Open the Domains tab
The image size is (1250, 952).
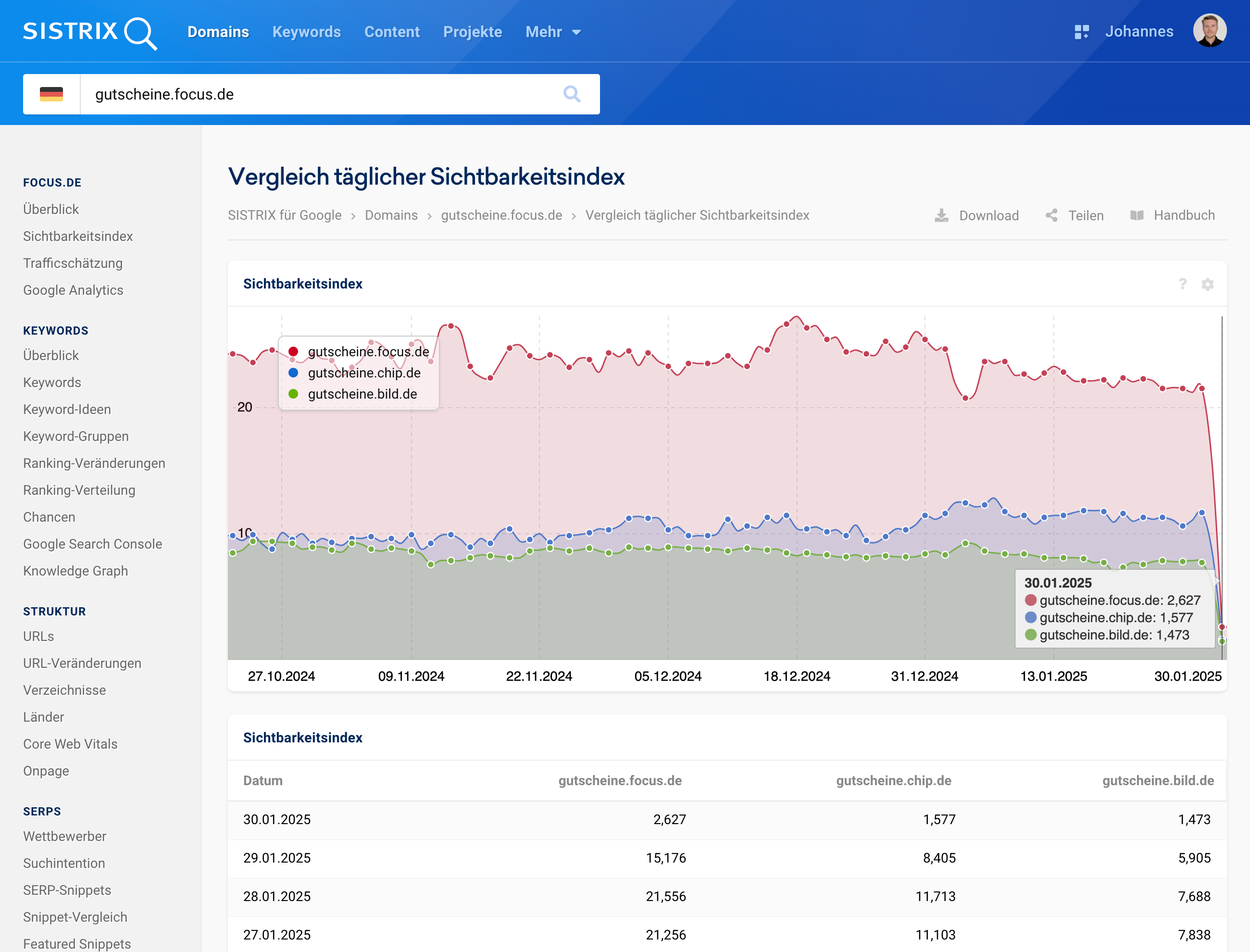218,32
